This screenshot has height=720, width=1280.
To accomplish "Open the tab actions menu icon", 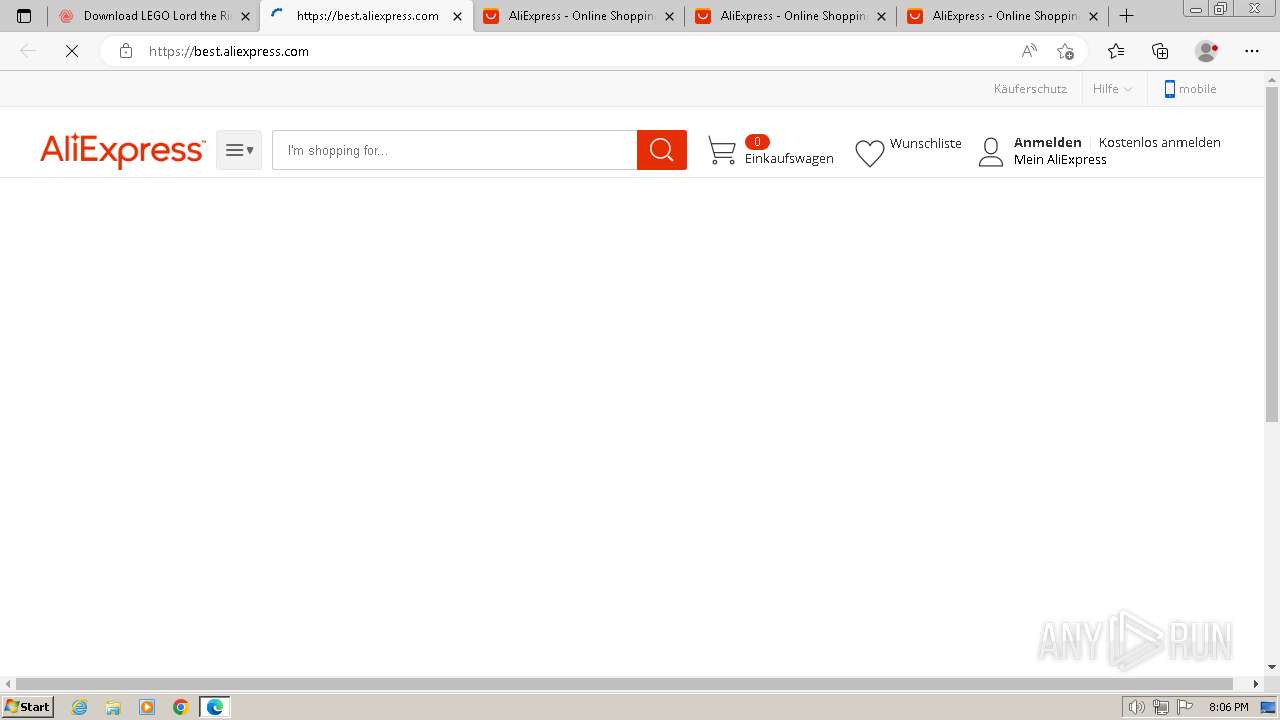I will [24, 16].
